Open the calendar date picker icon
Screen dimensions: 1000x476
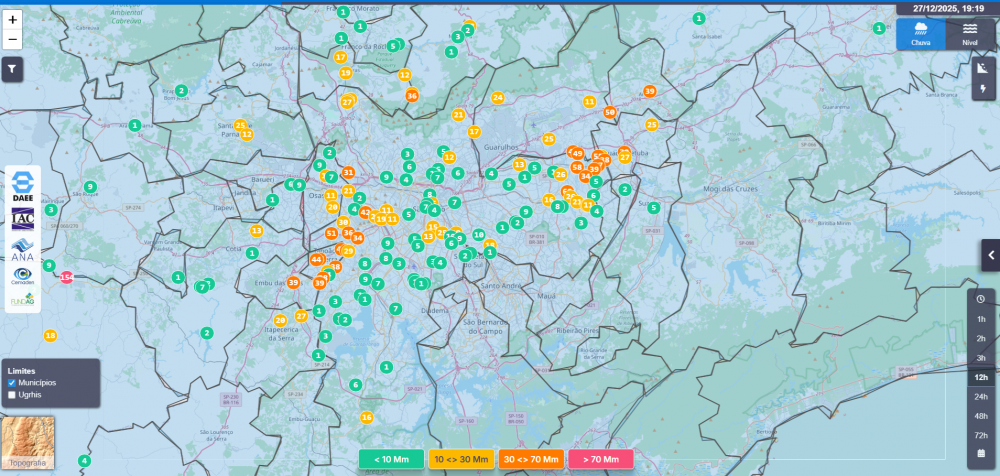point(981,454)
